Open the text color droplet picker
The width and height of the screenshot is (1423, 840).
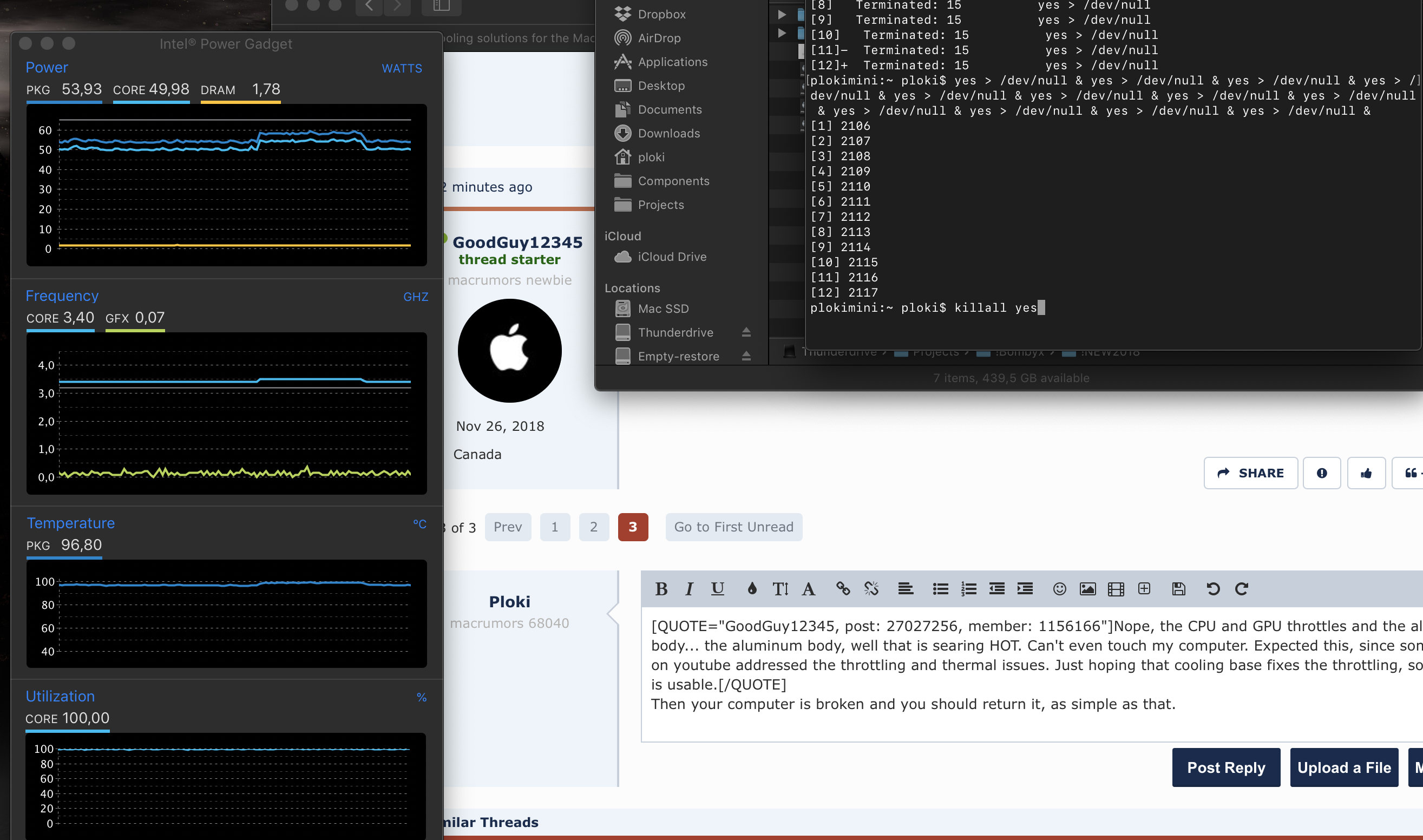[752, 589]
